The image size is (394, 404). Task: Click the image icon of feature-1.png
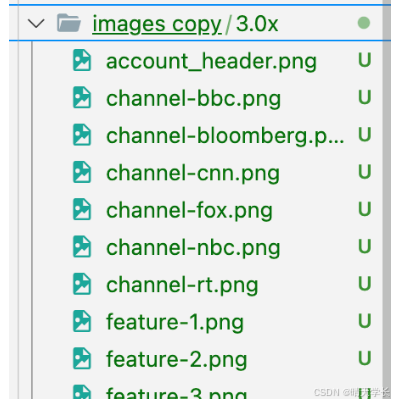tap(82, 322)
